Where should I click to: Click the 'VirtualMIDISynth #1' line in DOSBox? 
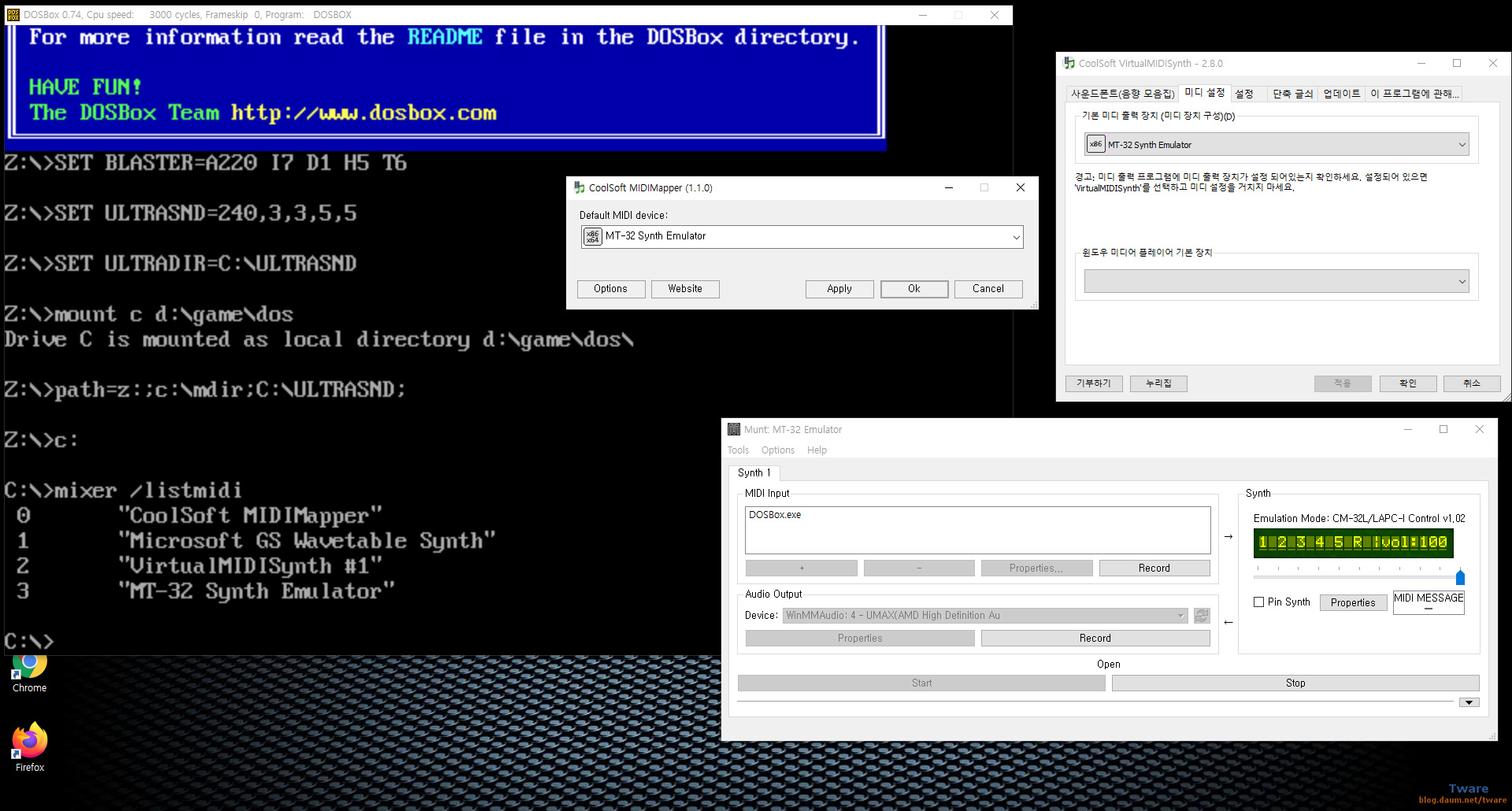251,566
